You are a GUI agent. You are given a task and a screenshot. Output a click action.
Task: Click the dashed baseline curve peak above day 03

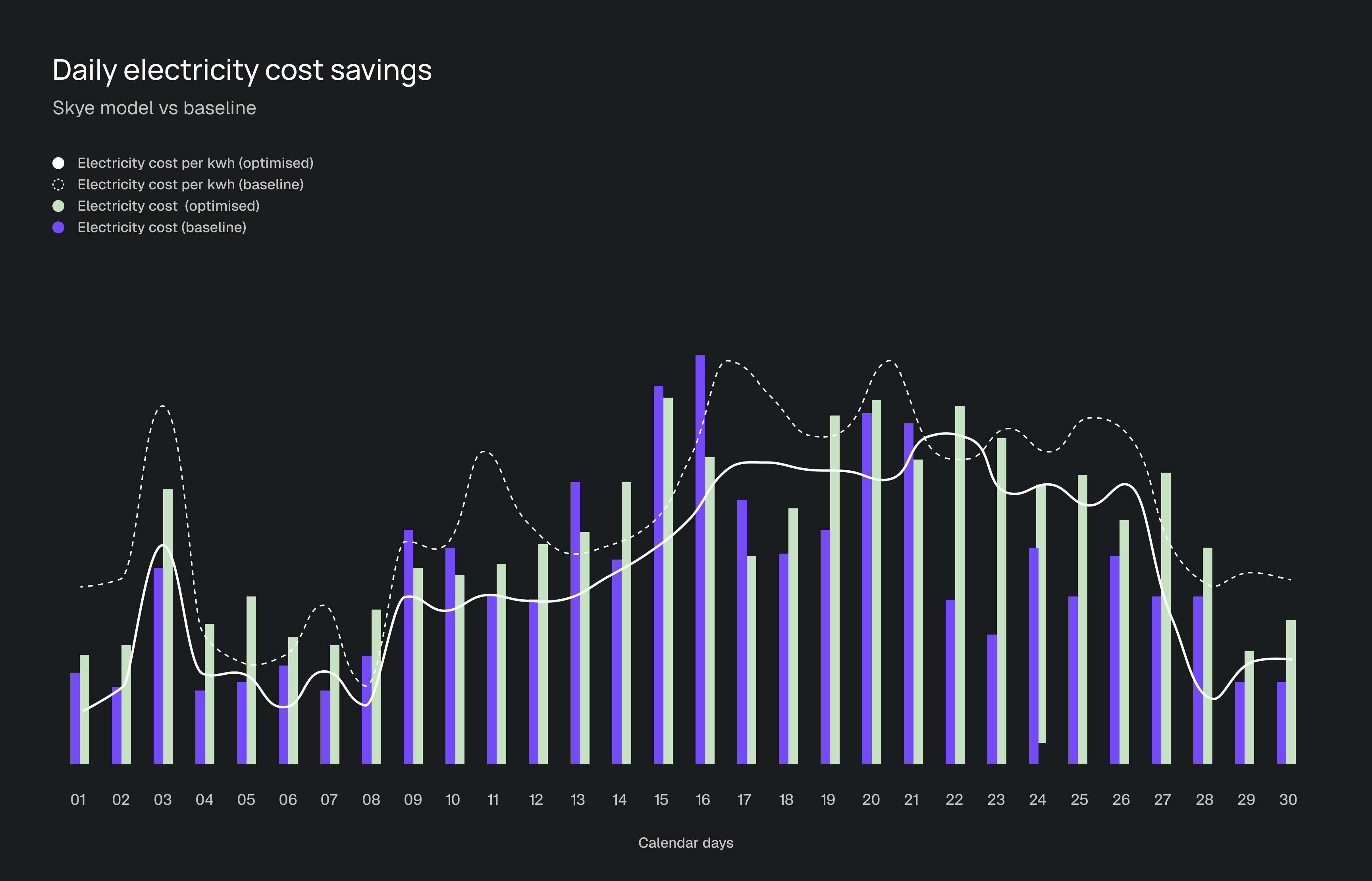click(163, 406)
